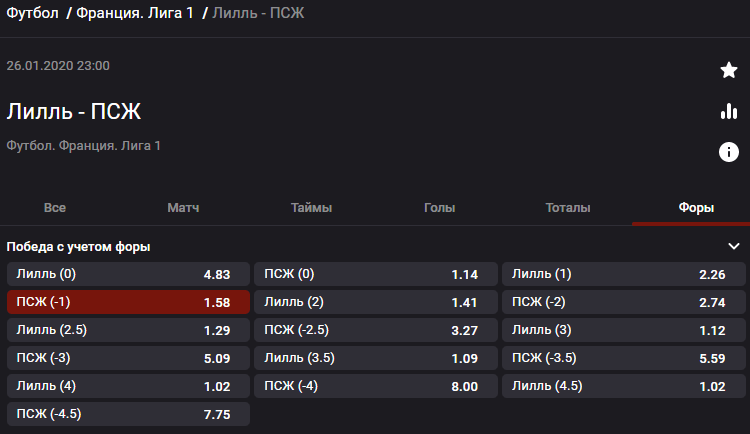Choose ПСЖ (-4.5) odds 7.75
The height and width of the screenshot is (434, 750).
128,414
